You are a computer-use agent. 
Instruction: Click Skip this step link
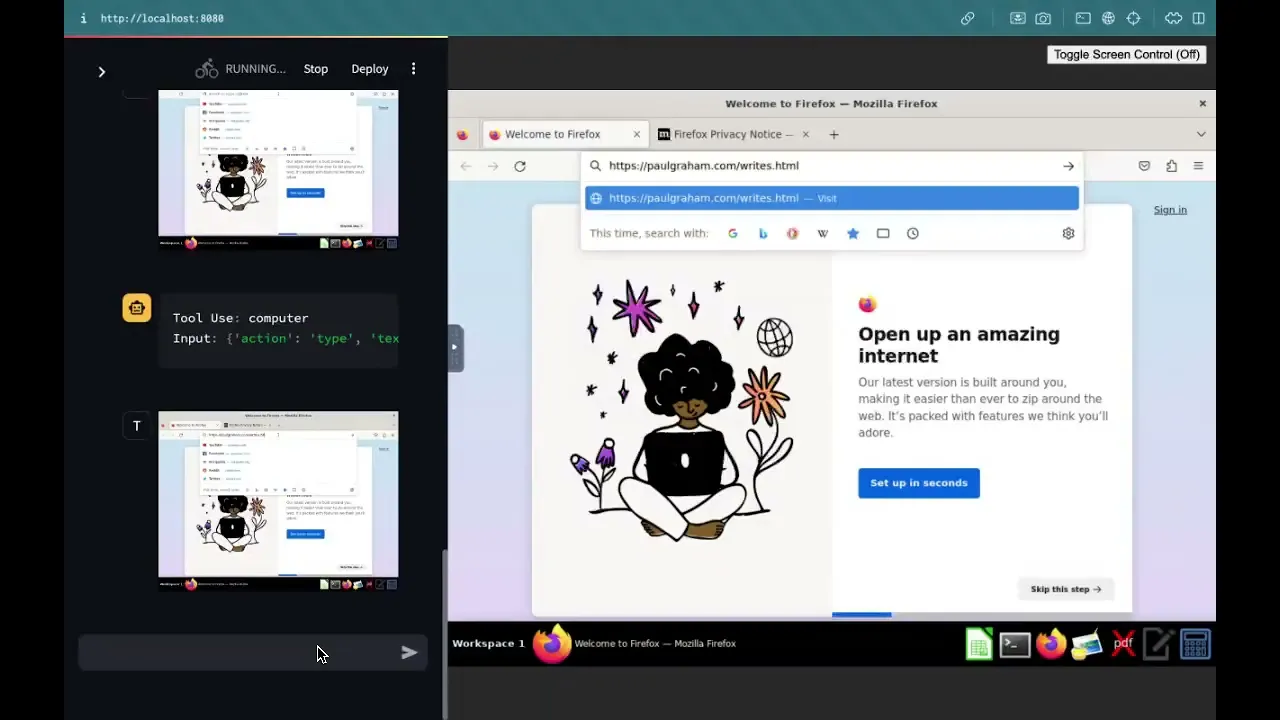point(1066,589)
